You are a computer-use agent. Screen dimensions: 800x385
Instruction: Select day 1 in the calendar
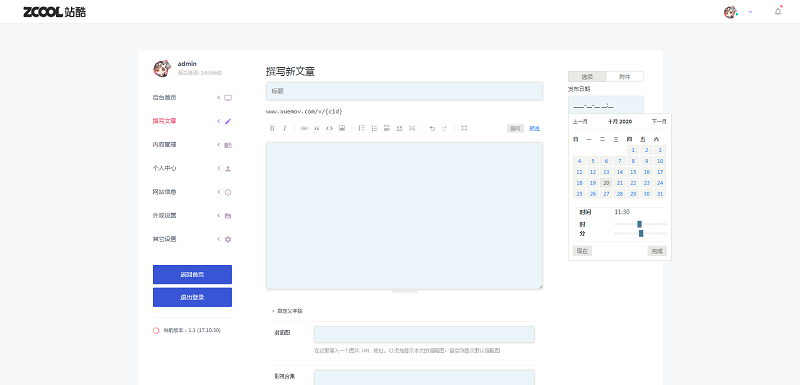633,150
